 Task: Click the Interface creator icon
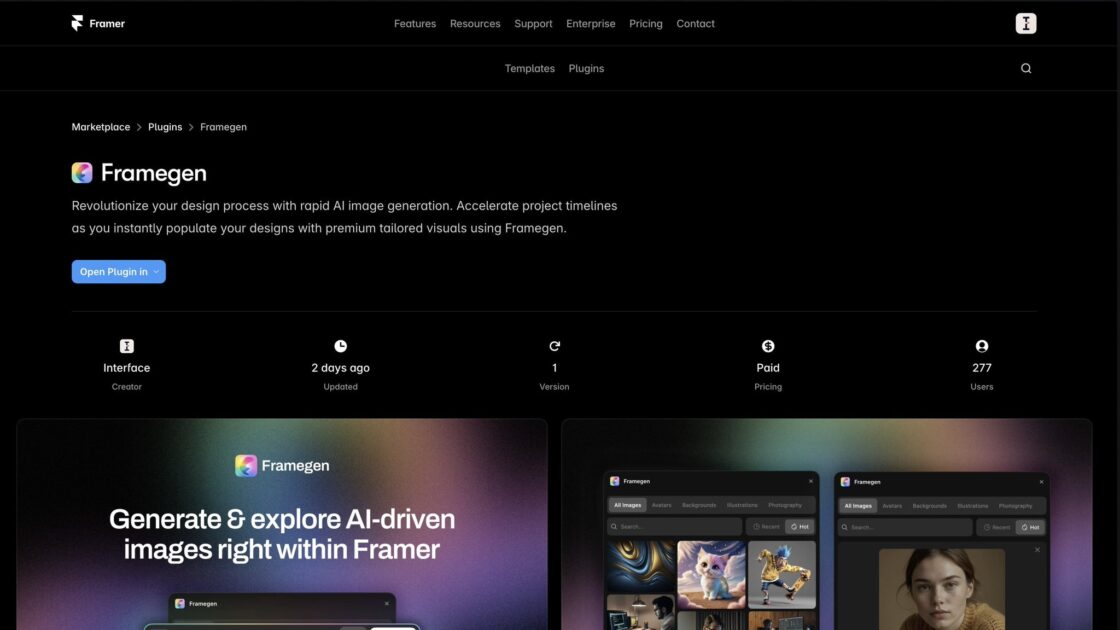tap(126, 346)
